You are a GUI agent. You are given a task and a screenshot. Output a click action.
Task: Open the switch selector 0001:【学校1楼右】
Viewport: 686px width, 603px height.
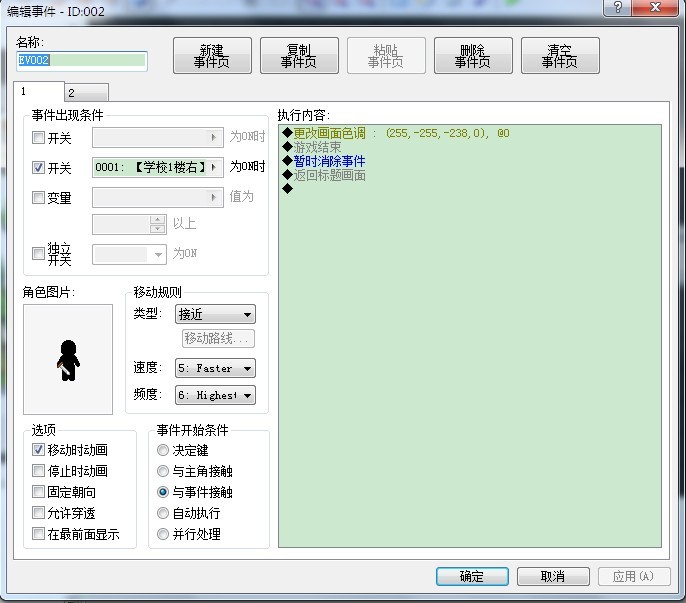click(x=158, y=167)
